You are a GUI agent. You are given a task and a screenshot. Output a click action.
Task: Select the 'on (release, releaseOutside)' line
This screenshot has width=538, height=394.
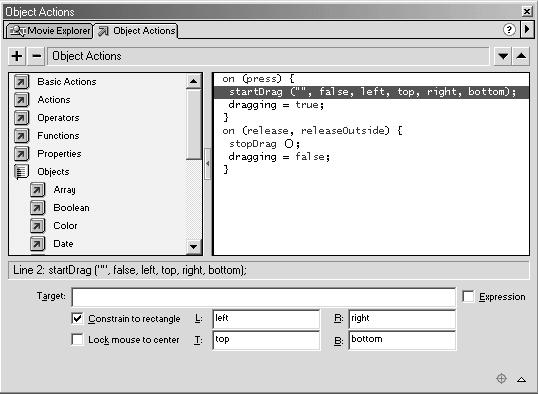(x=312, y=131)
